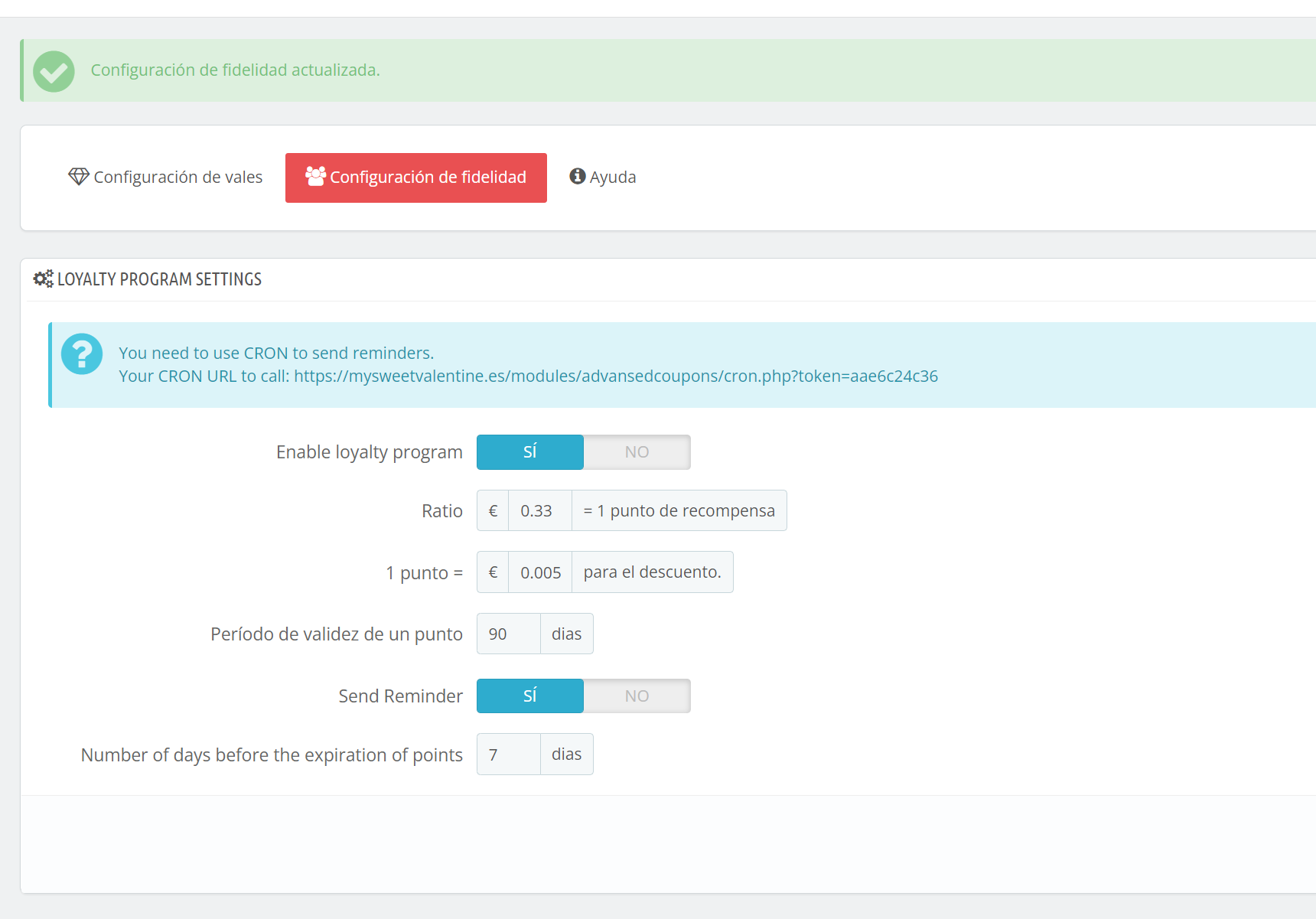1316x919 pixels.
Task: Click the euro symbol in the Ratio field
Action: tap(493, 510)
